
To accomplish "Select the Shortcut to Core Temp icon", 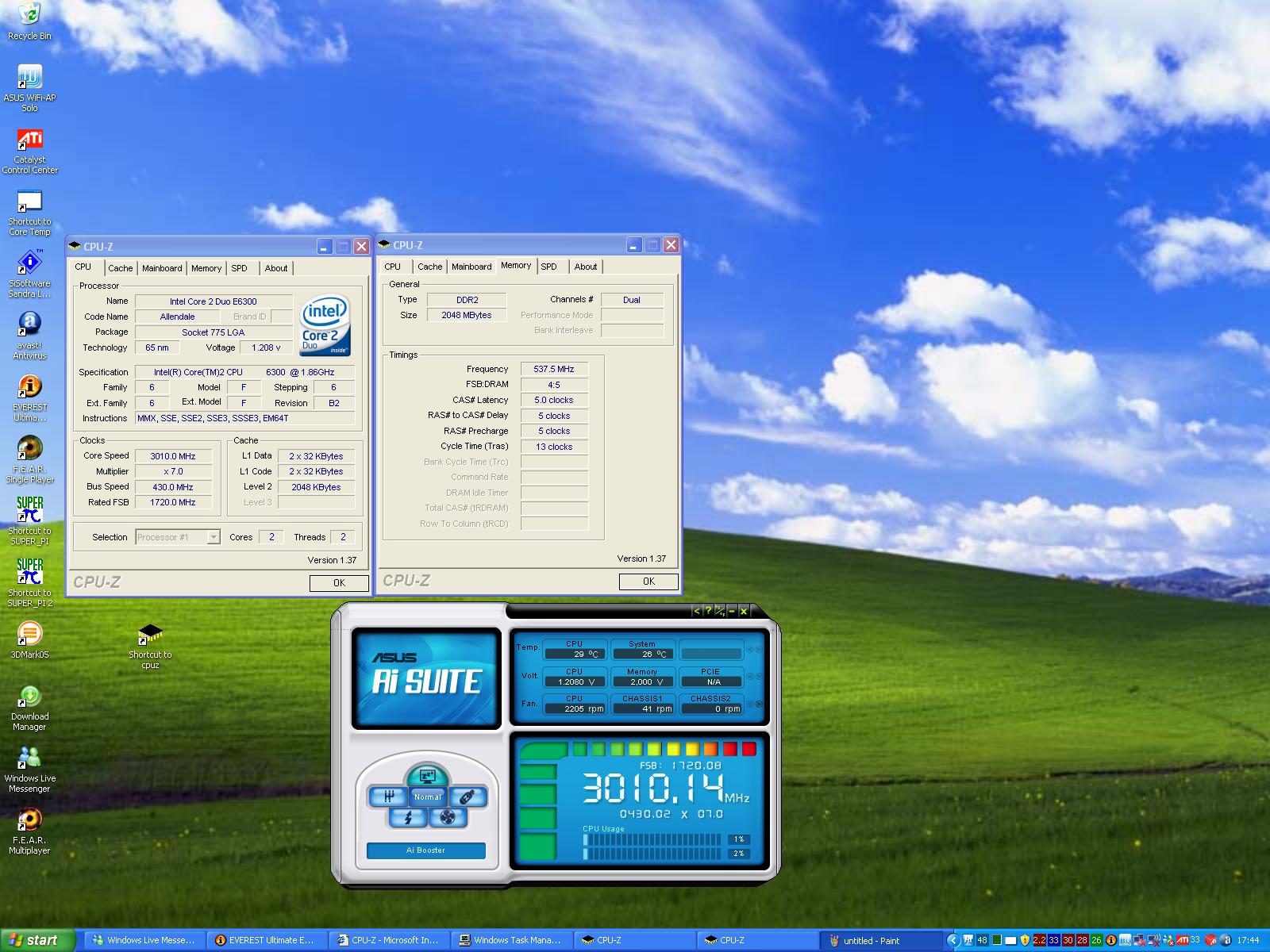I will 29,213.
